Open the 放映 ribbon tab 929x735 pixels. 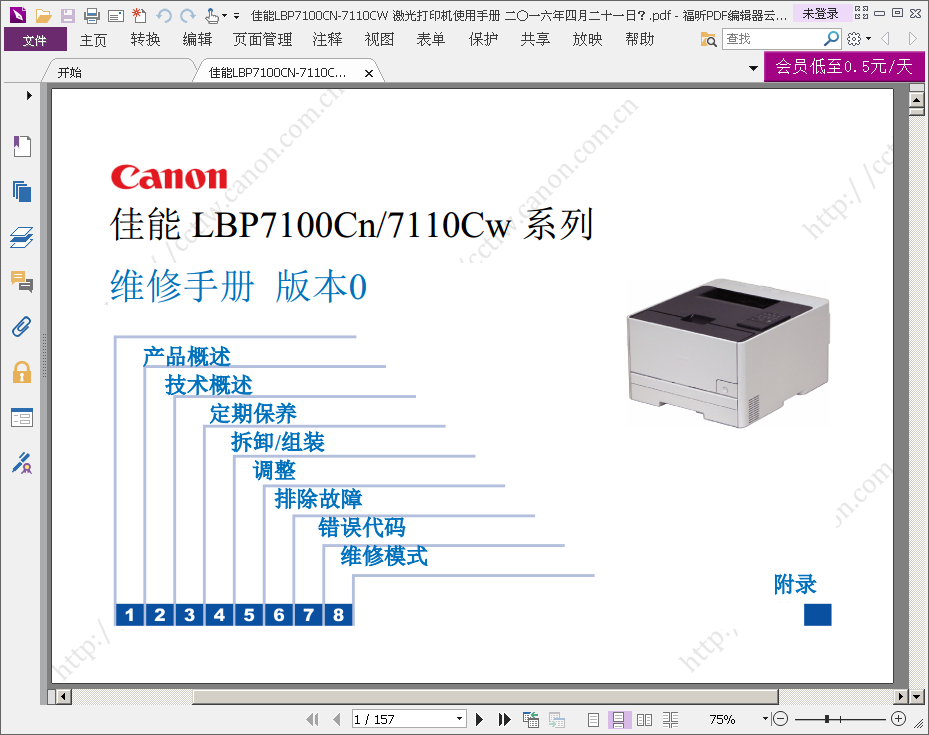pyautogui.click(x=587, y=40)
